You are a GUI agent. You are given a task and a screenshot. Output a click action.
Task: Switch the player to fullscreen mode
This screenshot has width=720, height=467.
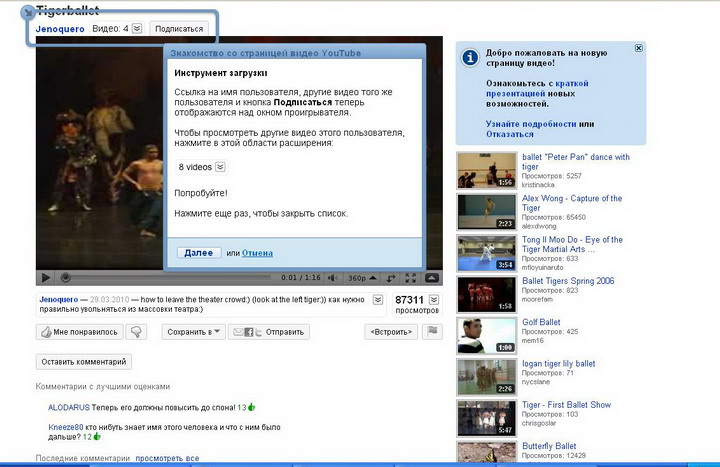[x=411, y=278]
